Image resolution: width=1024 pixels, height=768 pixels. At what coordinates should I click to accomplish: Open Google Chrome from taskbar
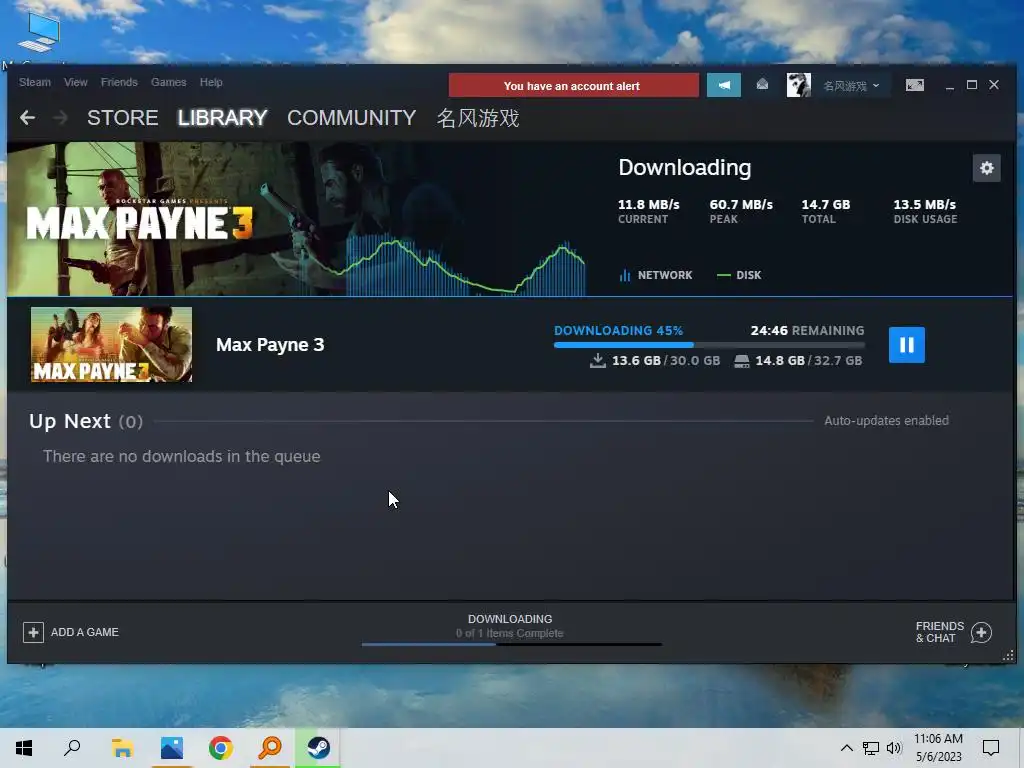click(x=221, y=748)
